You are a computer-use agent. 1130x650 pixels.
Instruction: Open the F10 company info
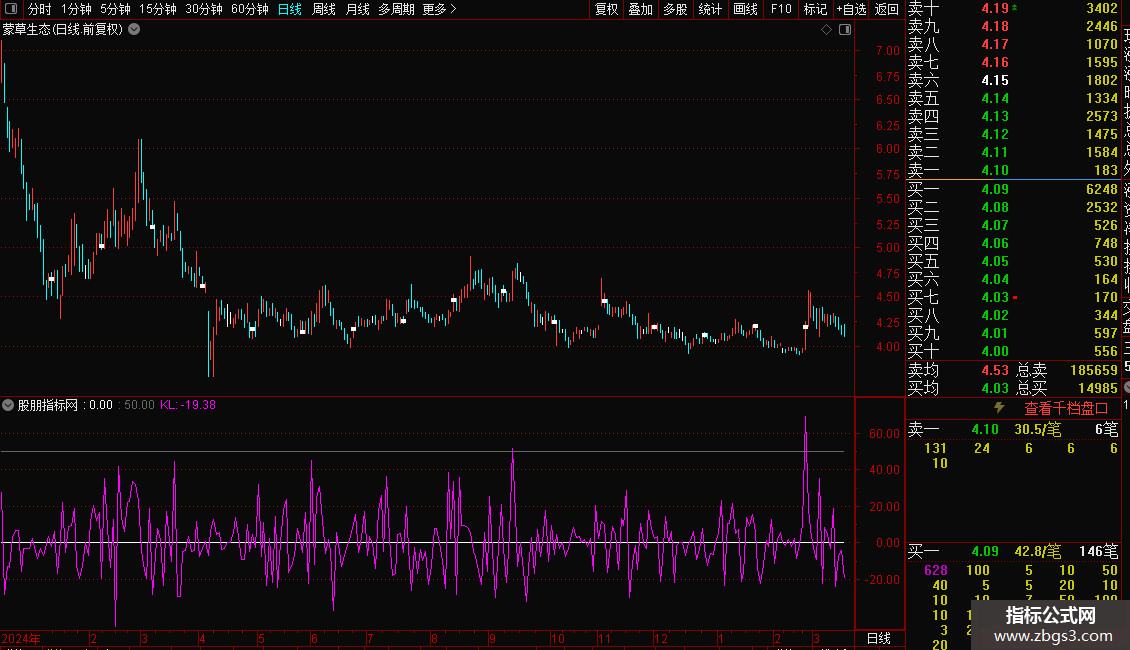click(x=781, y=9)
